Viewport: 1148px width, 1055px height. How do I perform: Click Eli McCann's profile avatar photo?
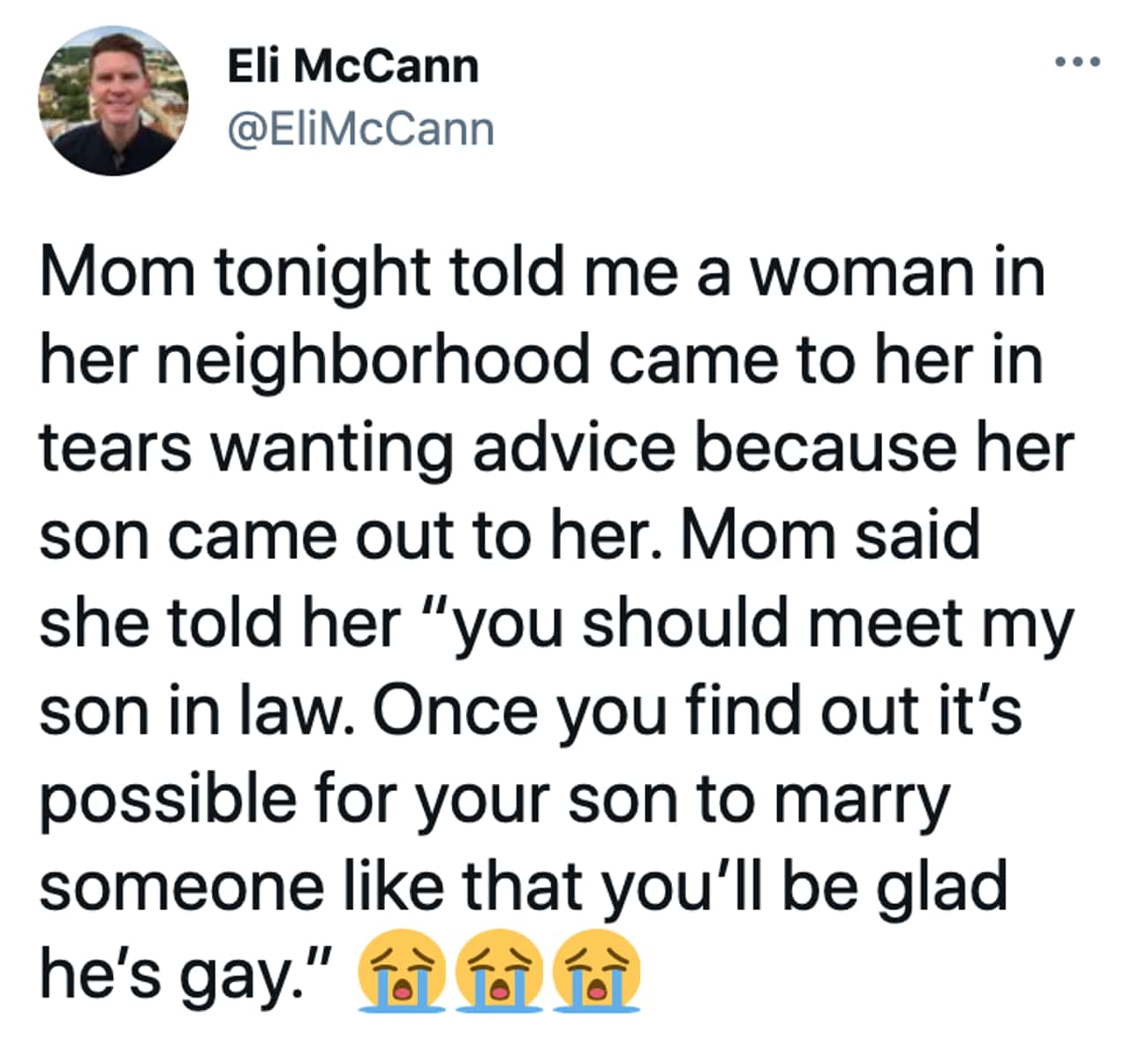(x=113, y=100)
